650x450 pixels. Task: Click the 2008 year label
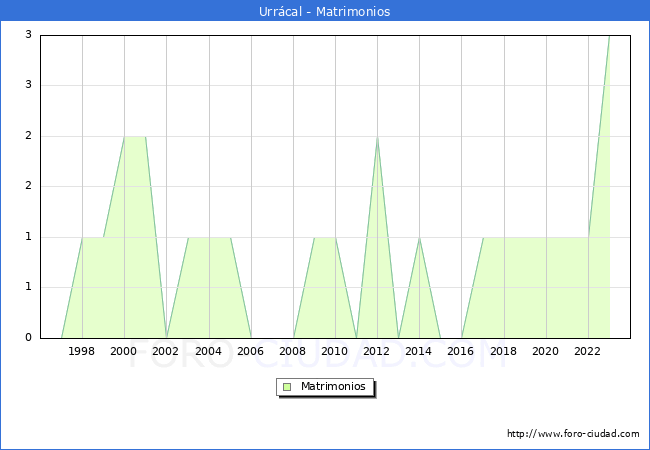point(293,351)
